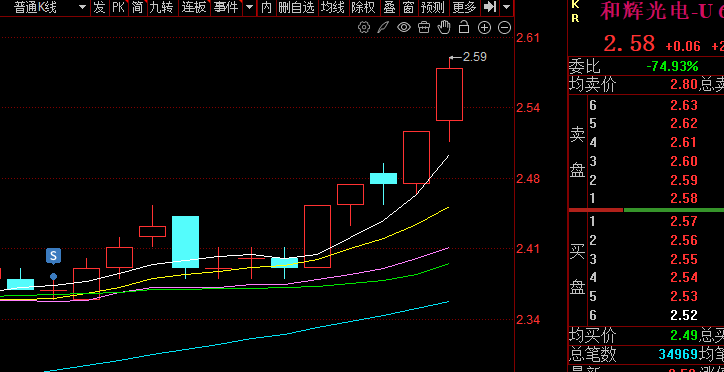Click the price change +0.06
Image resolution: width=724 pixels, height=372 pixels.
click(682, 46)
